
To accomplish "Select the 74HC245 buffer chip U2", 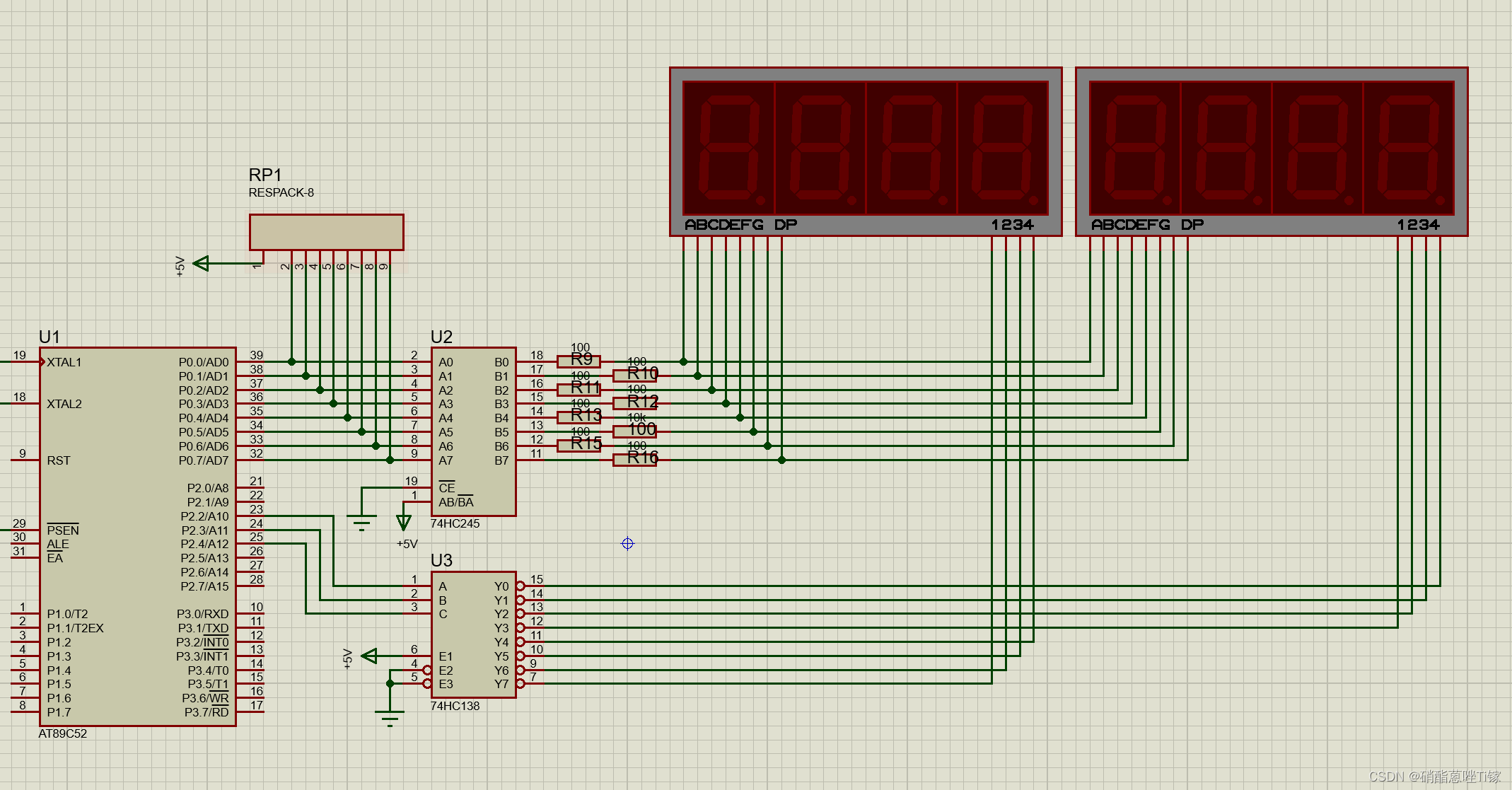I will coord(474,431).
